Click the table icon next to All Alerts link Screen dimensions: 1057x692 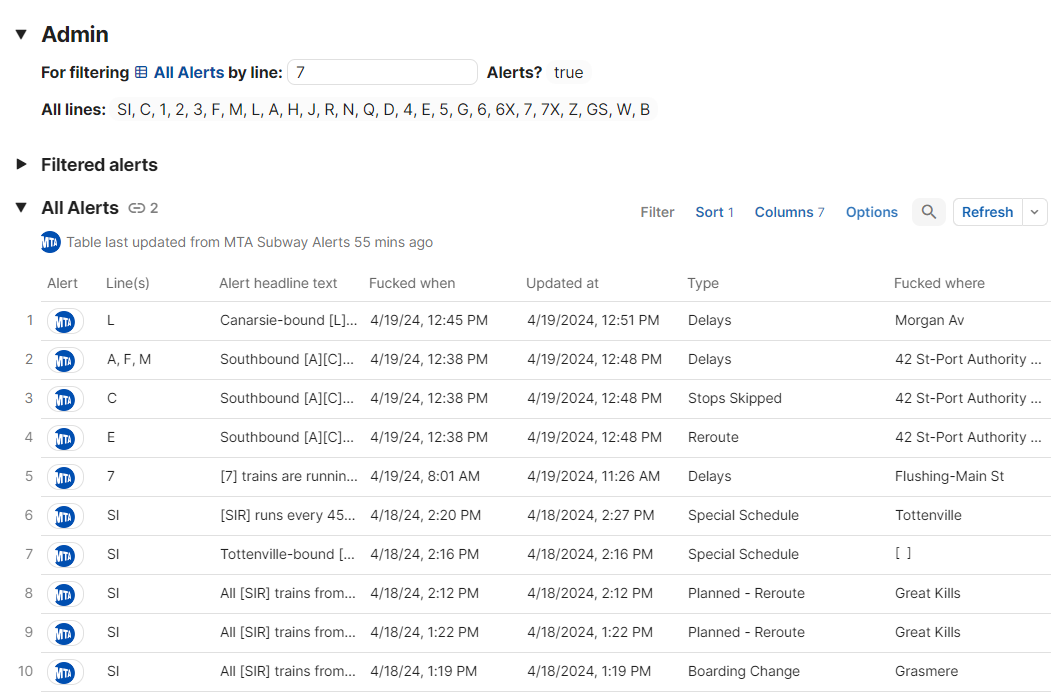coord(141,72)
